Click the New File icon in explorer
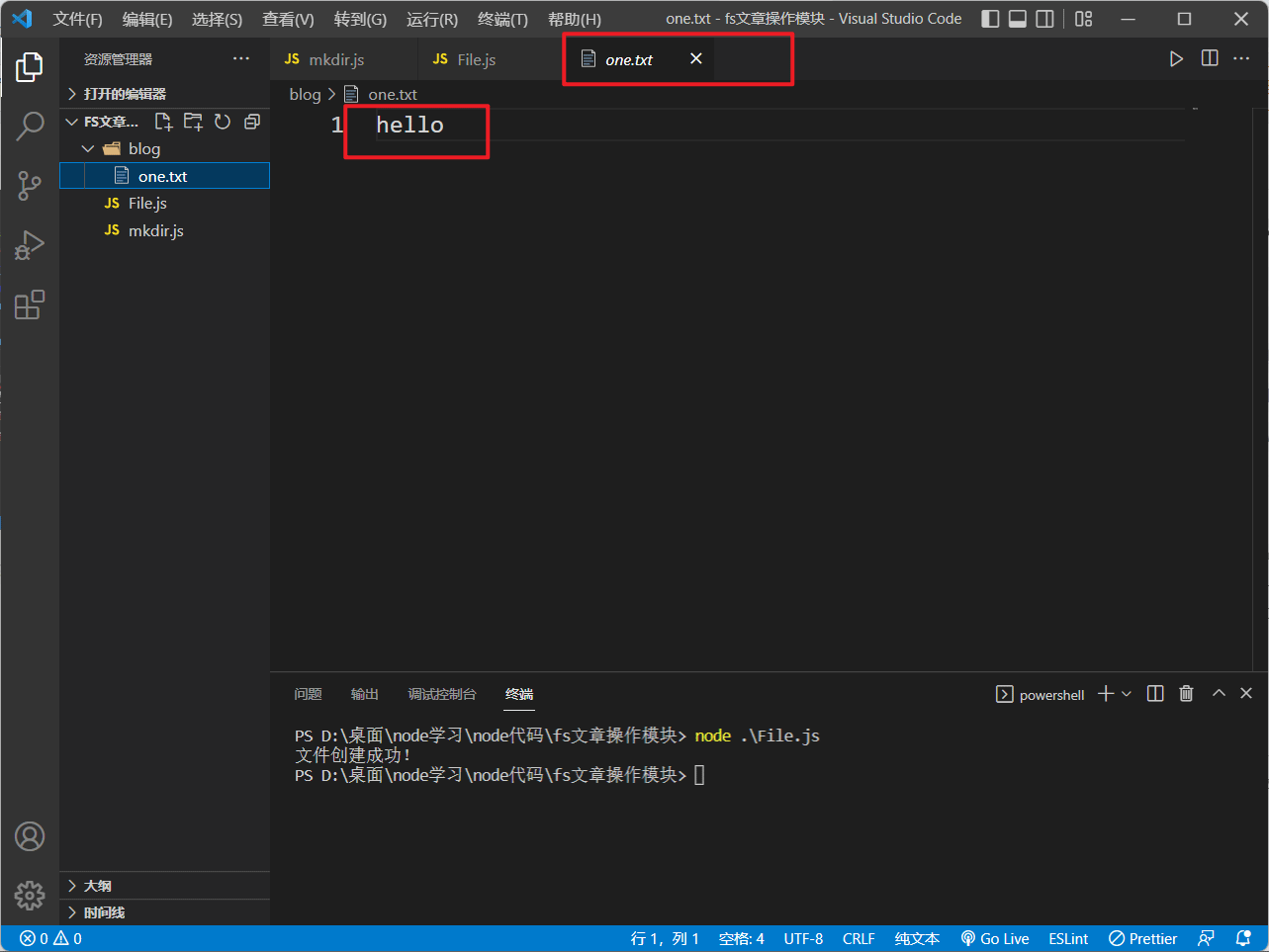1269x952 pixels. click(163, 122)
